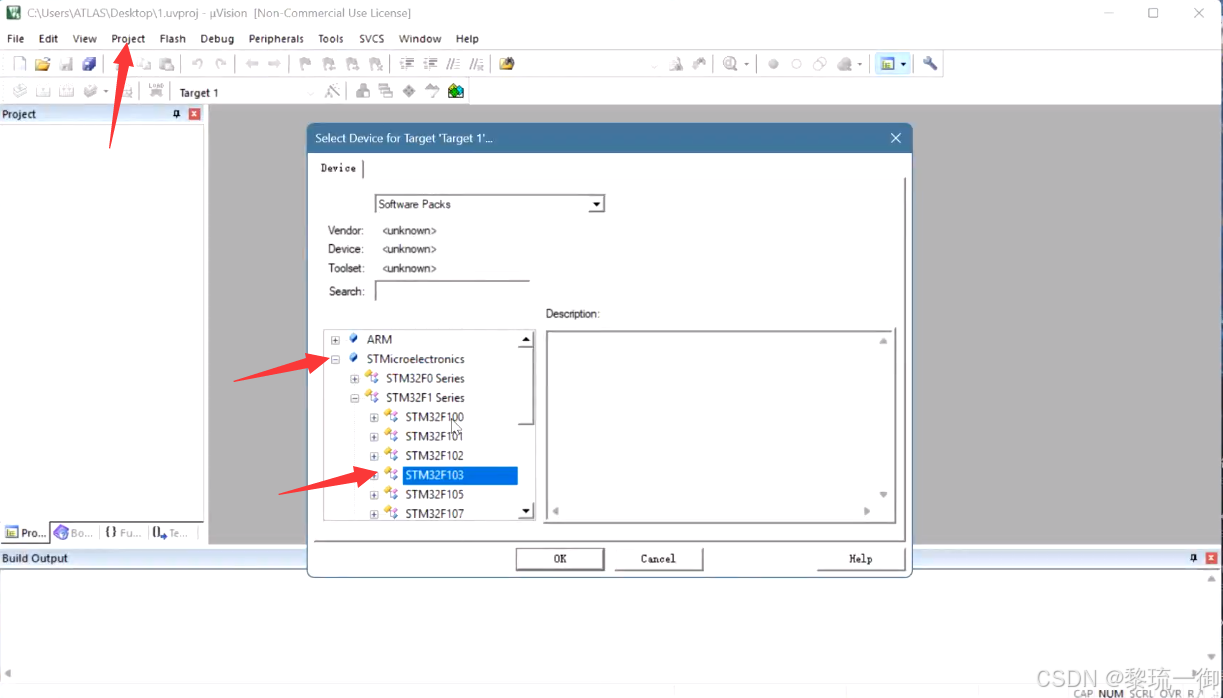The height and width of the screenshot is (698, 1223).
Task: Select STM32F107 in device tree
Action: (x=434, y=514)
